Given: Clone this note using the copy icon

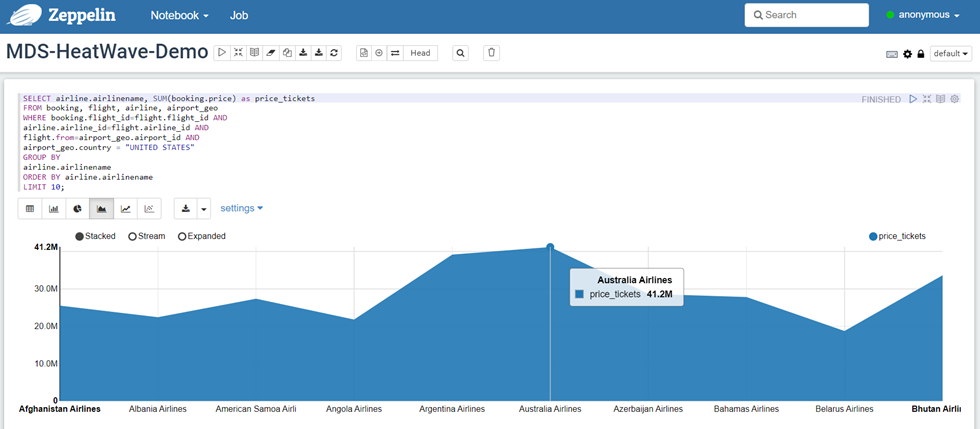Looking at the screenshot, I should (x=287, y=53).
